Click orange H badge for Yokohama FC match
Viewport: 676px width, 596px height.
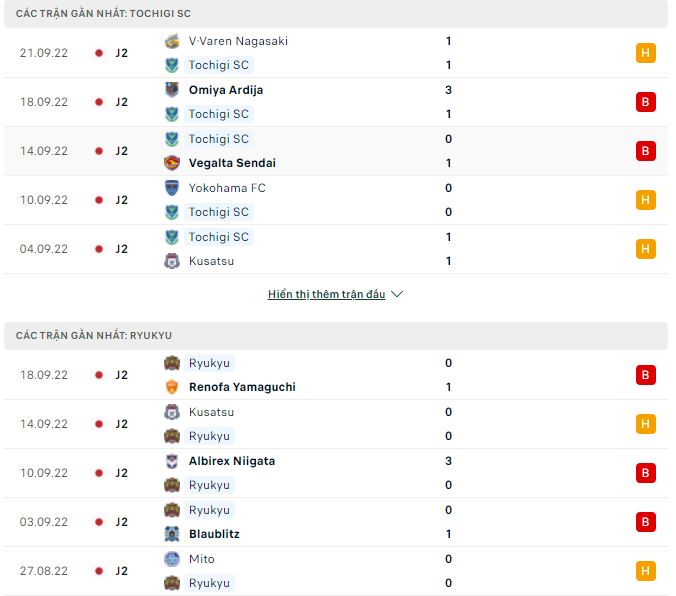pyautogui.click(x=645, y=200)
